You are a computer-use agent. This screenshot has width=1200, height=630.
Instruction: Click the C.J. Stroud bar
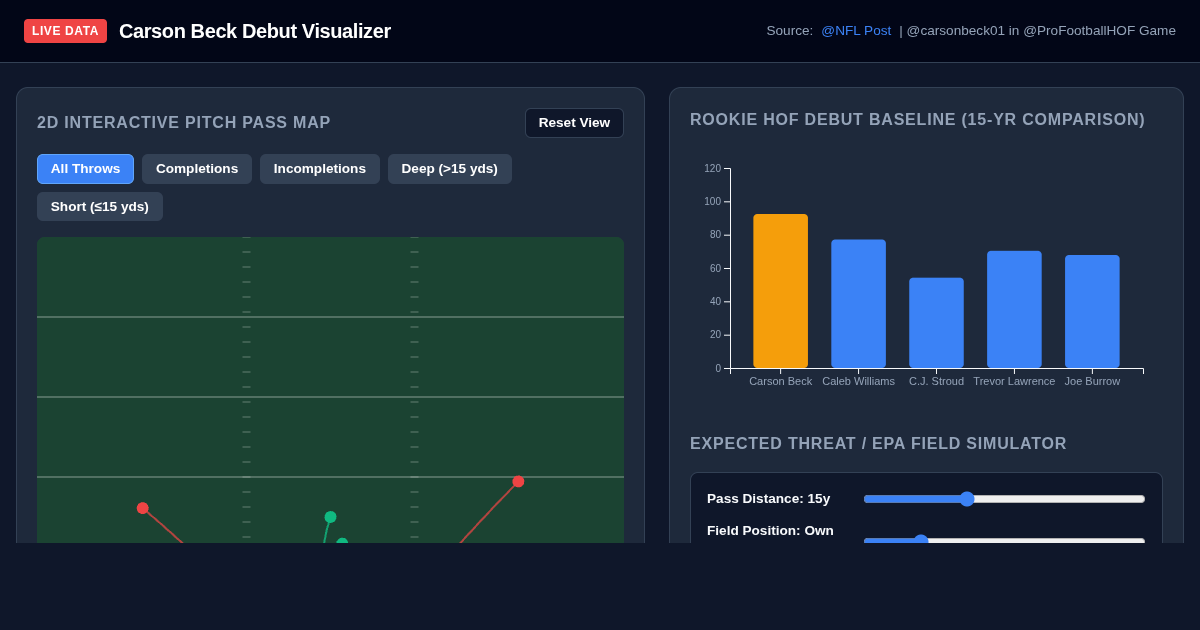(936, 323)
